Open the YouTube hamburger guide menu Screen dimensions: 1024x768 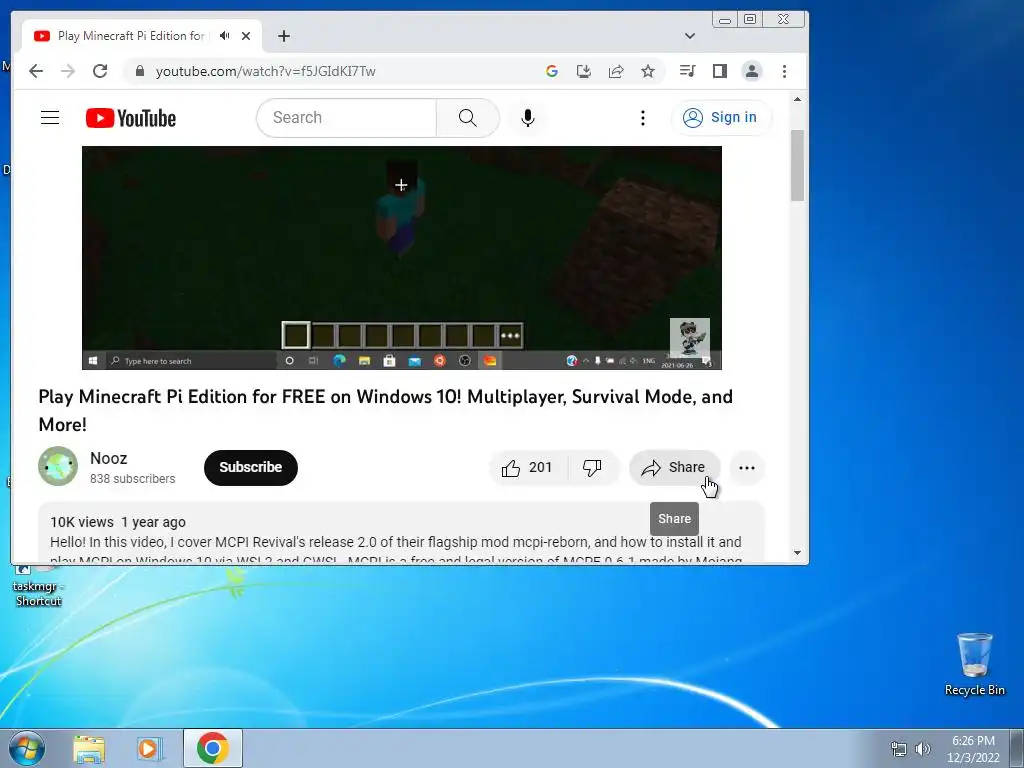tap(50, 118)
